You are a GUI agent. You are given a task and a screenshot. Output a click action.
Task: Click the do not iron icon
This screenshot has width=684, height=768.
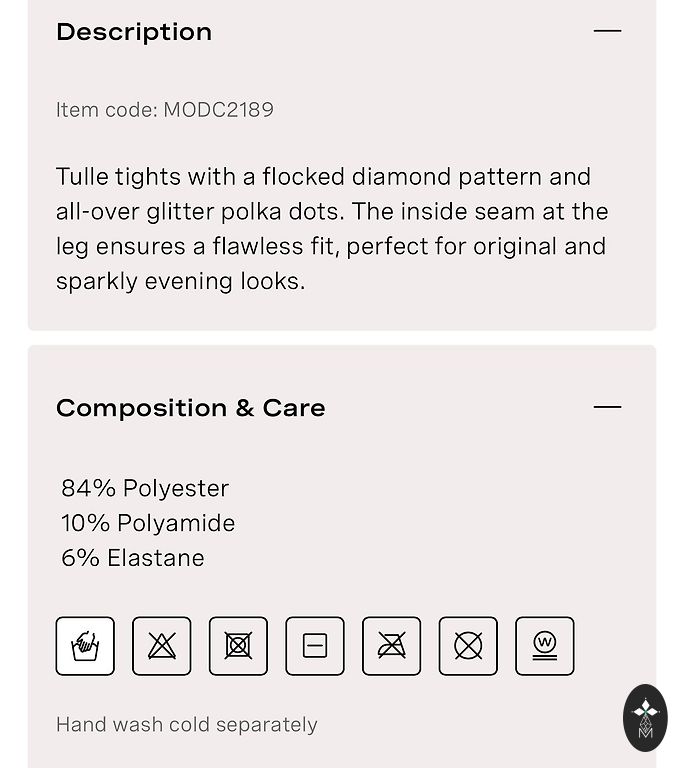tap(391, 646)
